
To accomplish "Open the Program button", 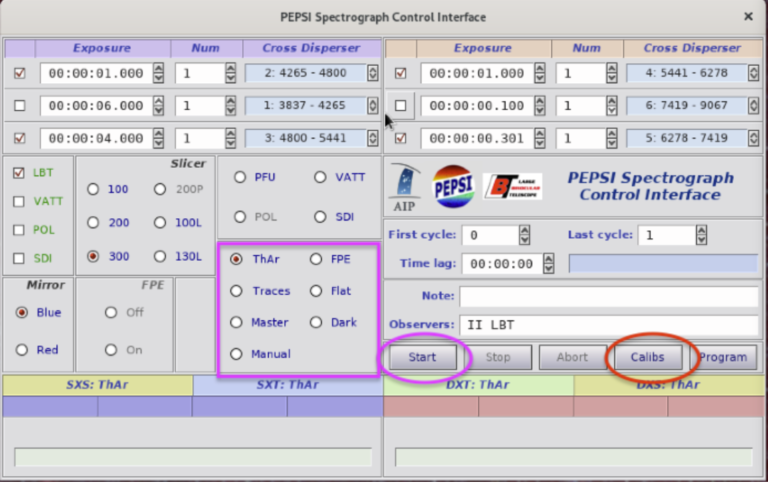I will tap(728, 357).
